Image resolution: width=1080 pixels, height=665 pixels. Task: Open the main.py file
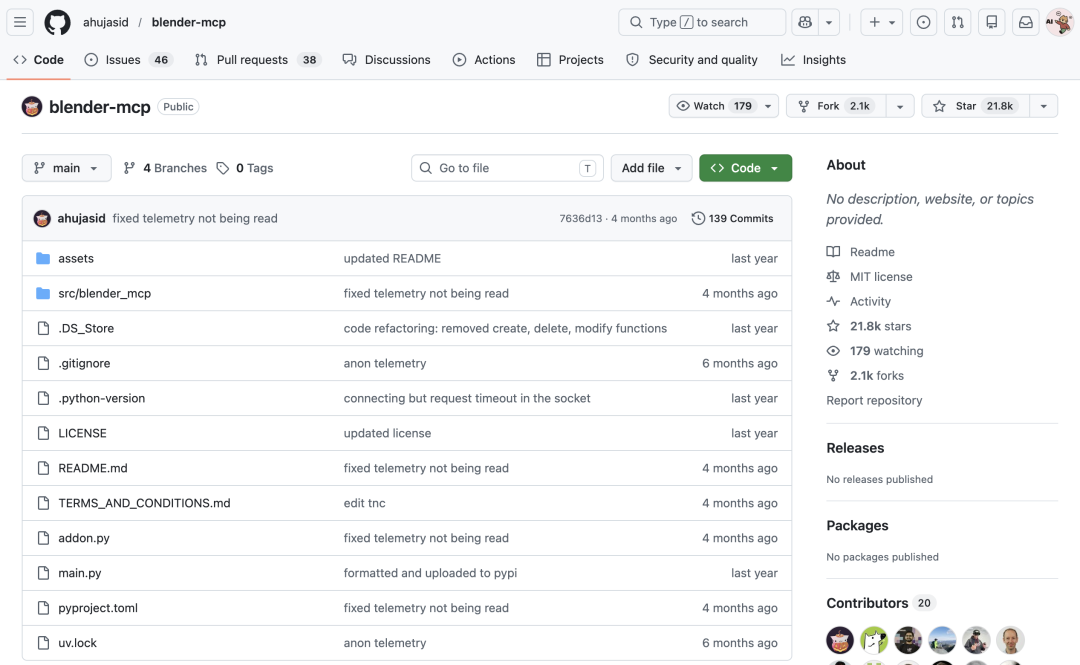point(80,573)
